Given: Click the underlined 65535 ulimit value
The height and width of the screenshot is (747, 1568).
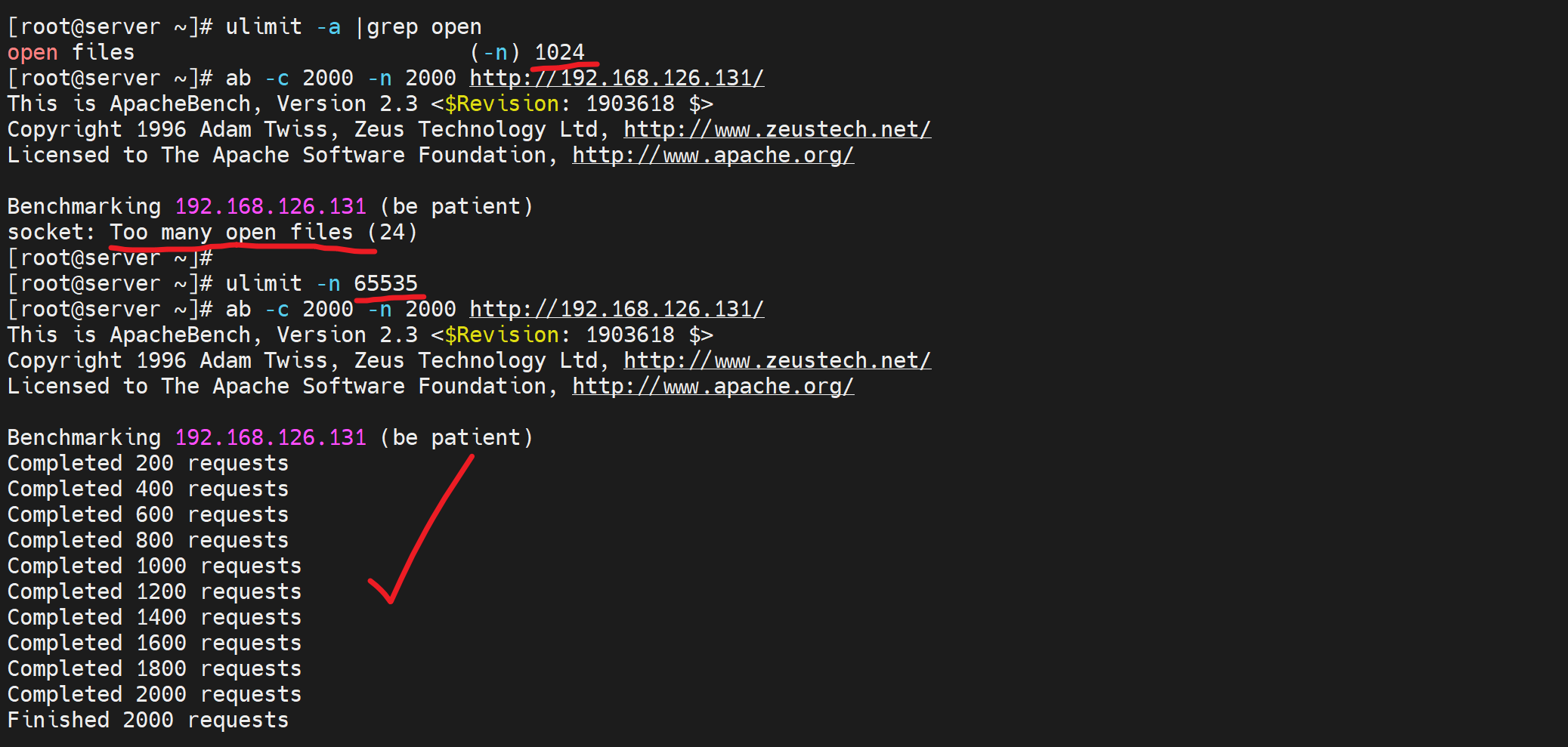Looking at the screenshot, I should pos(385,283).
